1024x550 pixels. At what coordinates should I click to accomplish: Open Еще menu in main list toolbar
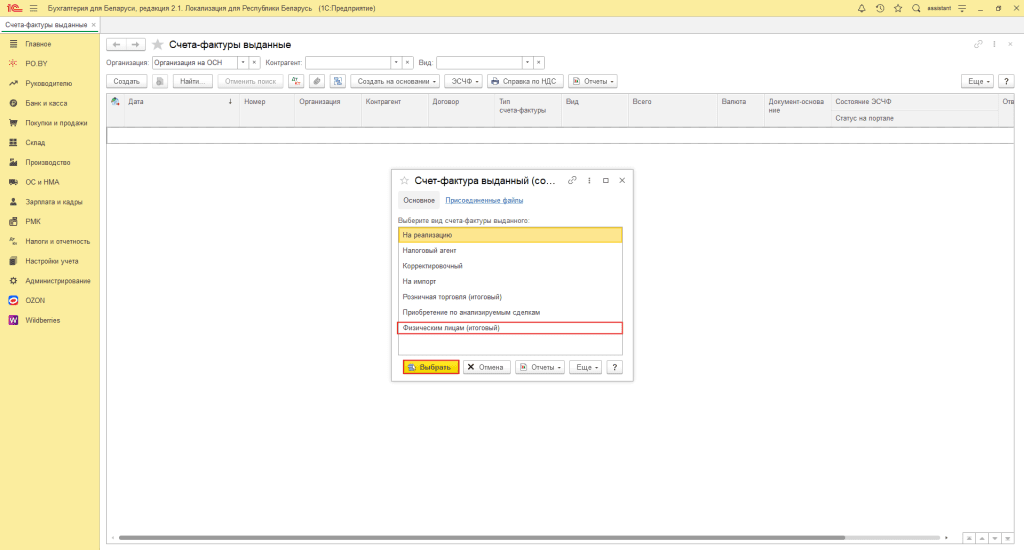click(977, 82)
